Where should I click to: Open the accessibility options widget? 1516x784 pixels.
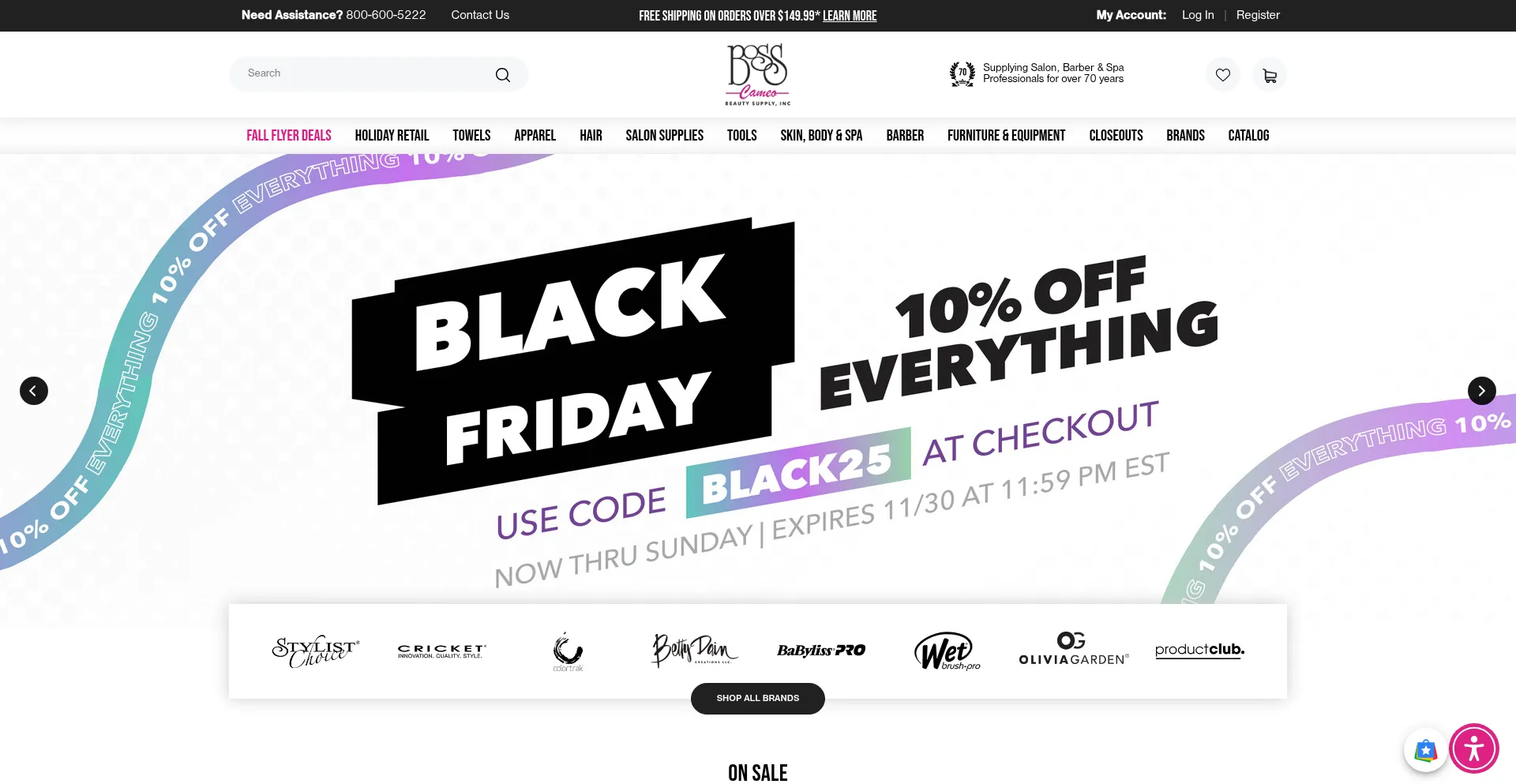tap(1473, 748)
